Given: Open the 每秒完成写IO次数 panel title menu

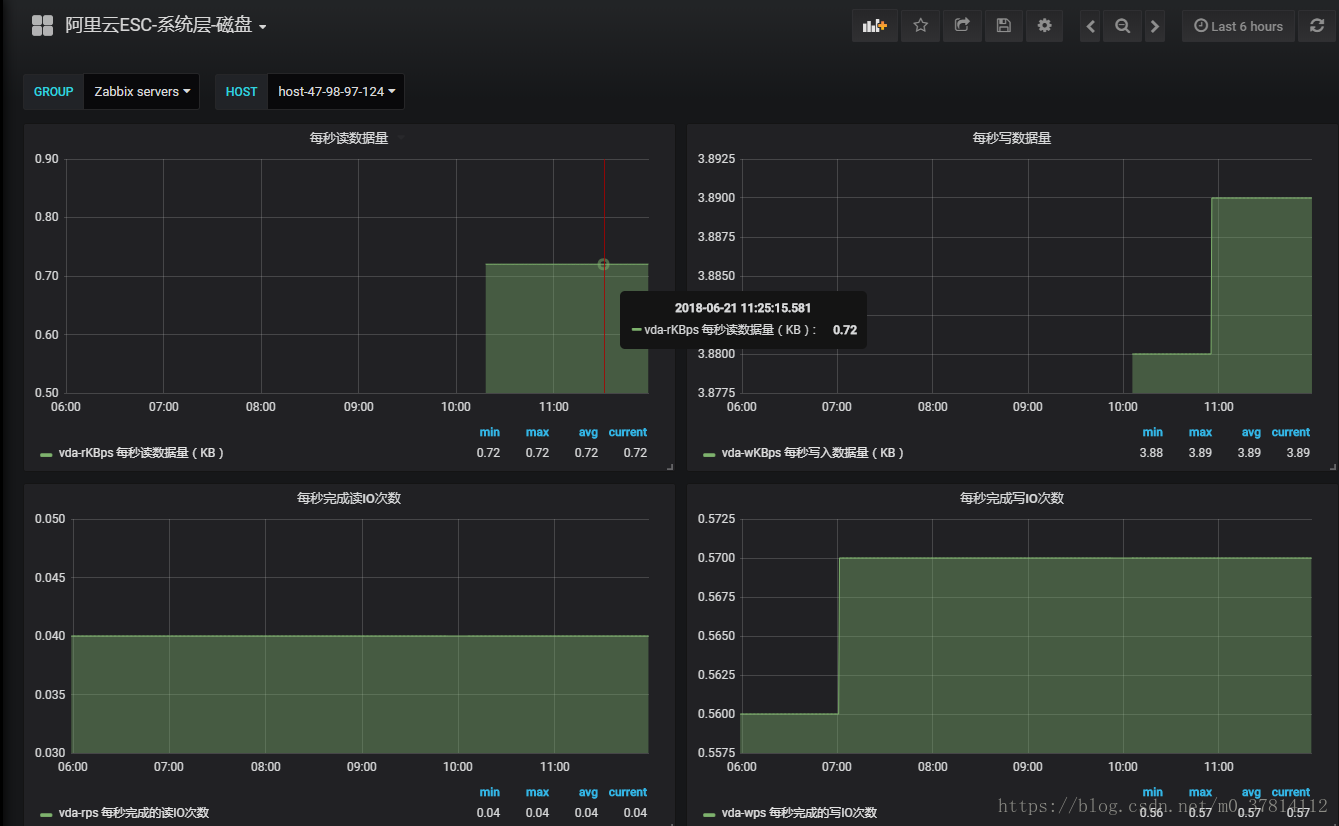Looking at the screenshot, I should click(1012, 498).
